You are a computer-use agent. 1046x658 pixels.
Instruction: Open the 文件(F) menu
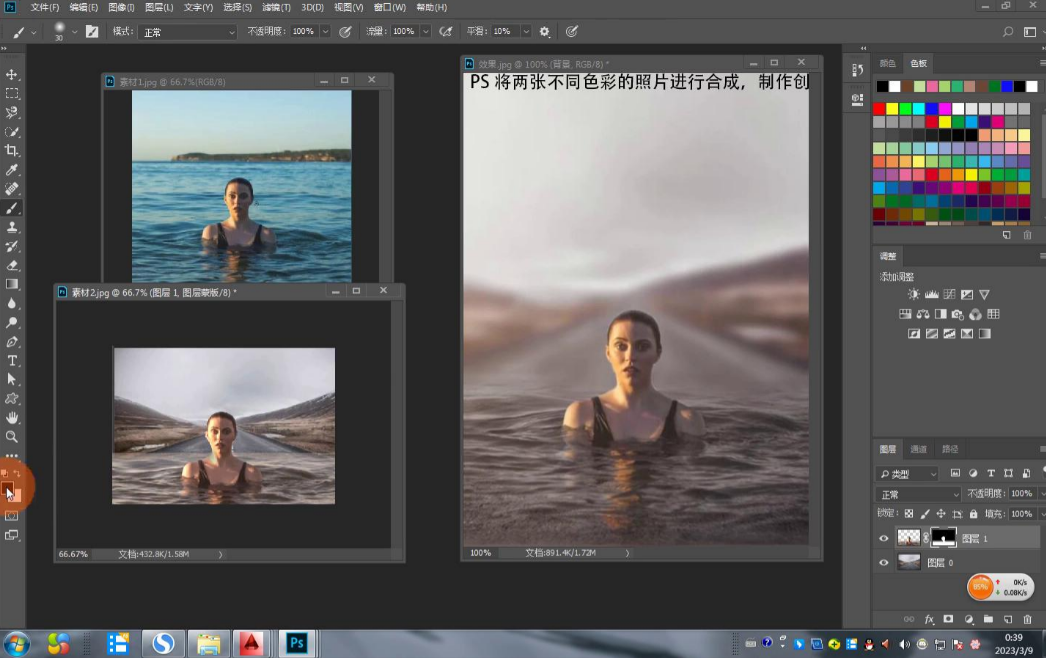pos(45,7)
